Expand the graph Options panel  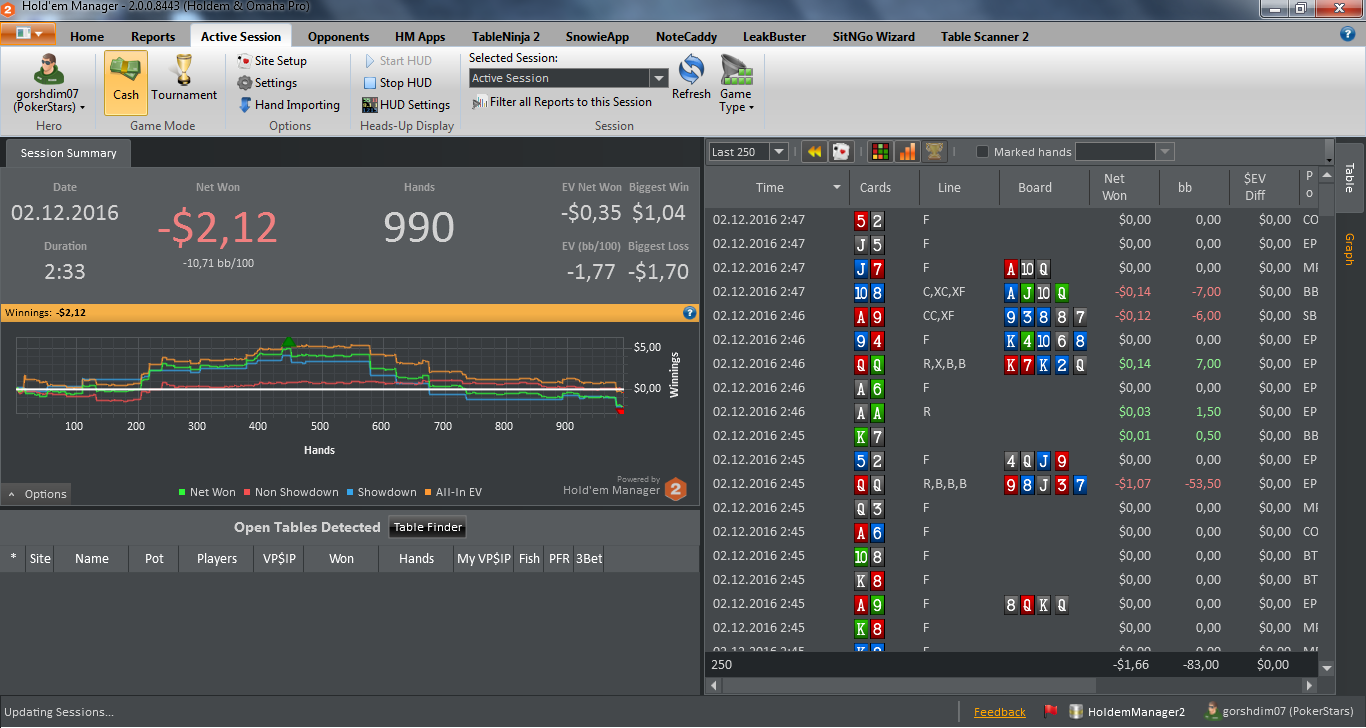pyautogui.click(x=37, y=494)
